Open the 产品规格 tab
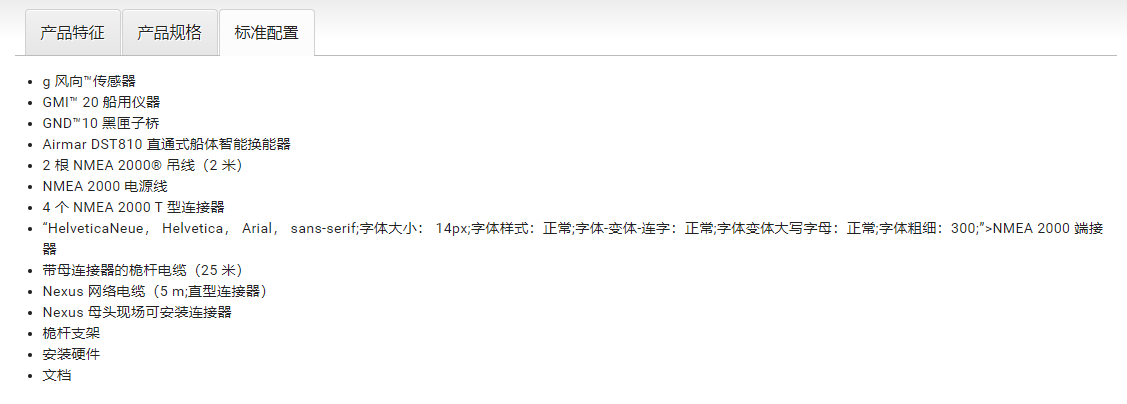This screenshot has height=404, width=1127. click(x=170, y=33)
